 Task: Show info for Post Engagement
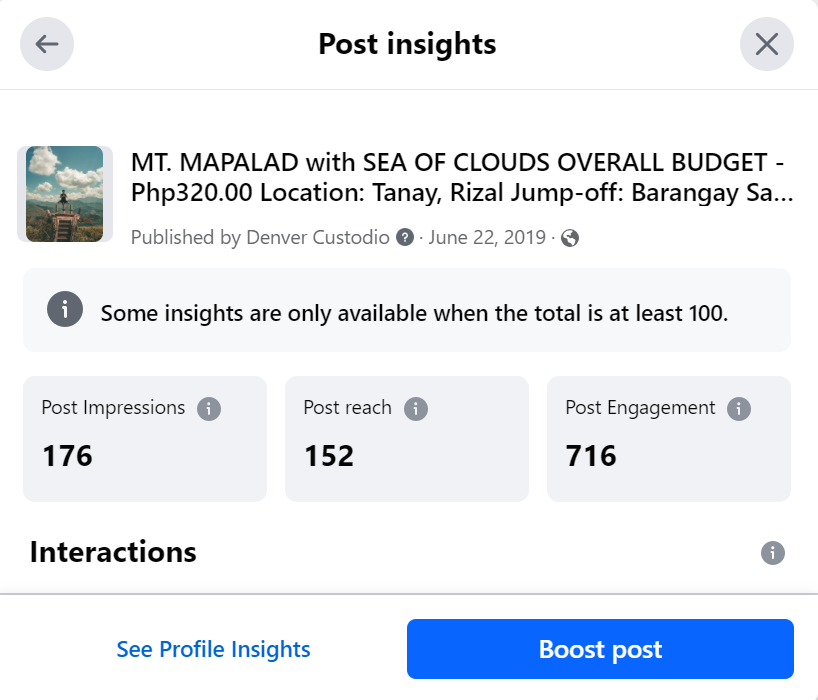point(739,408)
